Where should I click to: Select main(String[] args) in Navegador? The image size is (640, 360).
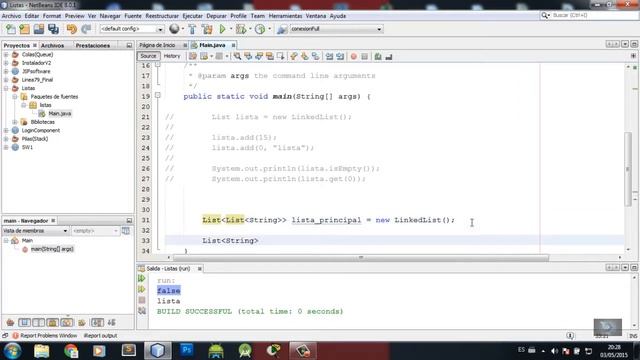pyautogui.click(x=52, y=249)
